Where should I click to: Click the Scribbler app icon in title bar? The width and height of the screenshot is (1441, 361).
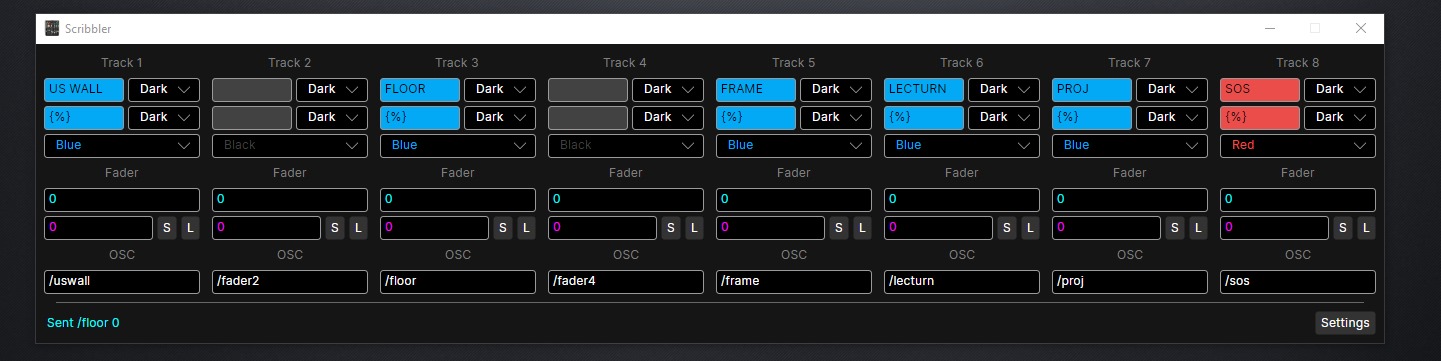(52, 29)
